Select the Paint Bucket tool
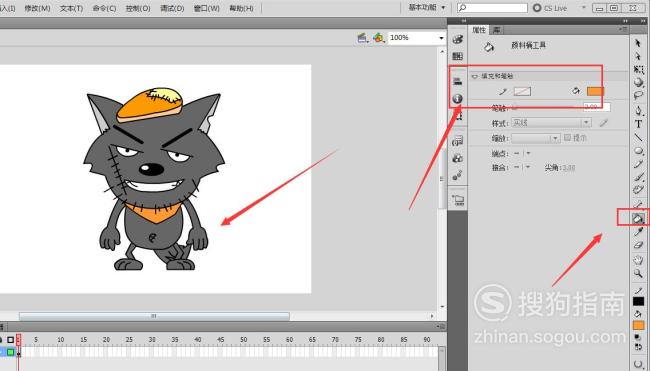 pyautogui.click(x=638, y=218)
